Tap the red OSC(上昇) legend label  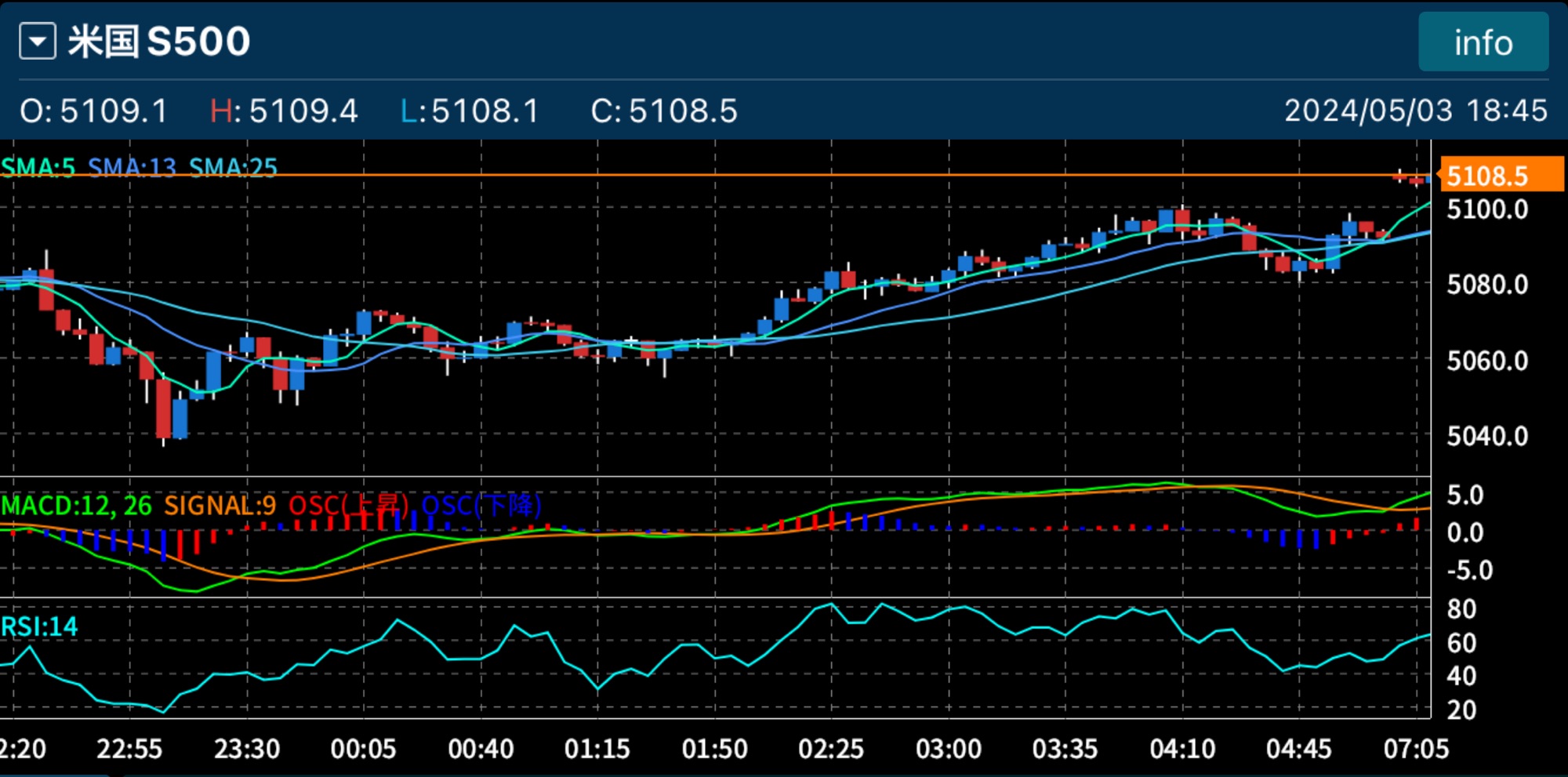(x=349, y=506)
